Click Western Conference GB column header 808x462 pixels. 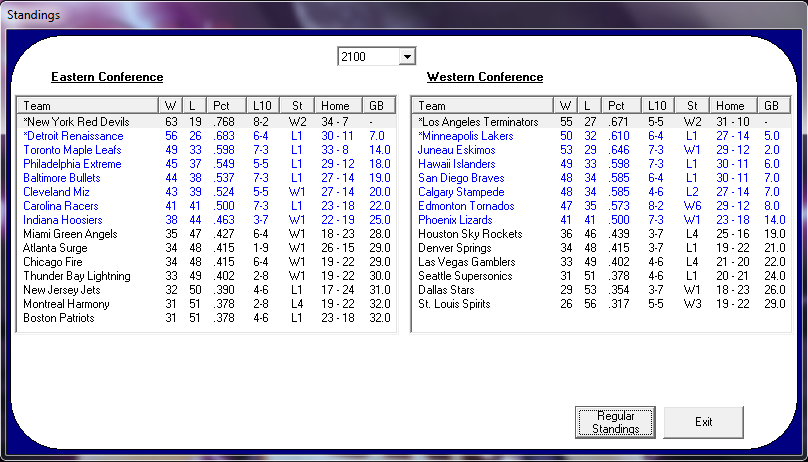[x=770, y=105]
